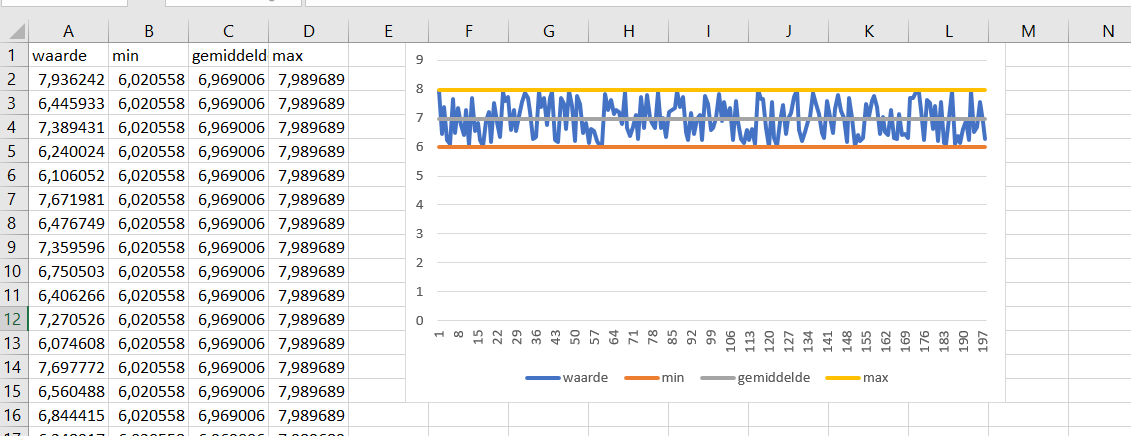Select column M header

pos(1029,31)
